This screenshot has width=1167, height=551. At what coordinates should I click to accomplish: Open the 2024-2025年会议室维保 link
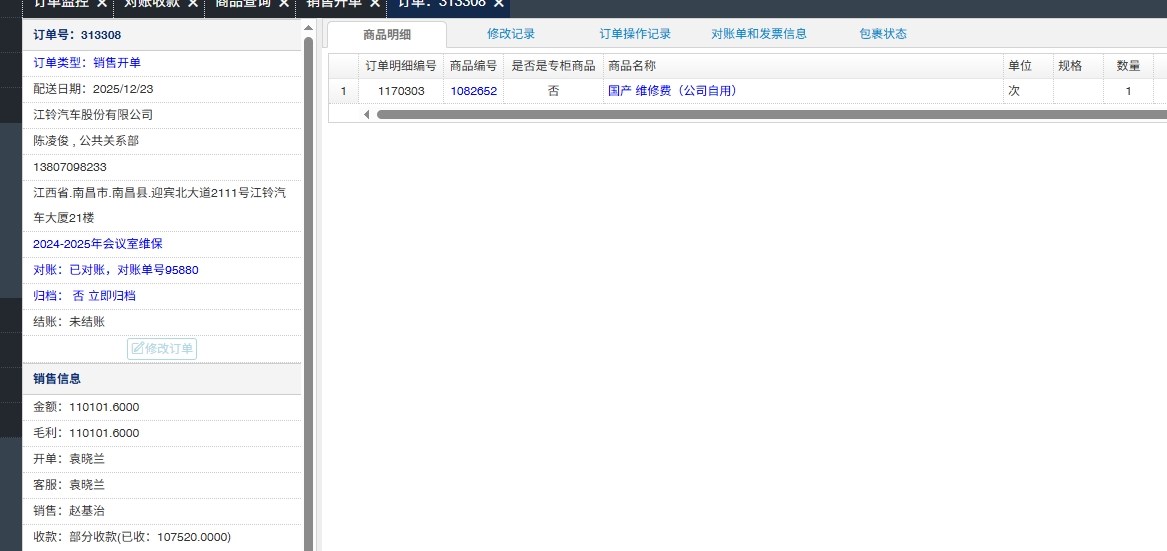click(98, 244)
